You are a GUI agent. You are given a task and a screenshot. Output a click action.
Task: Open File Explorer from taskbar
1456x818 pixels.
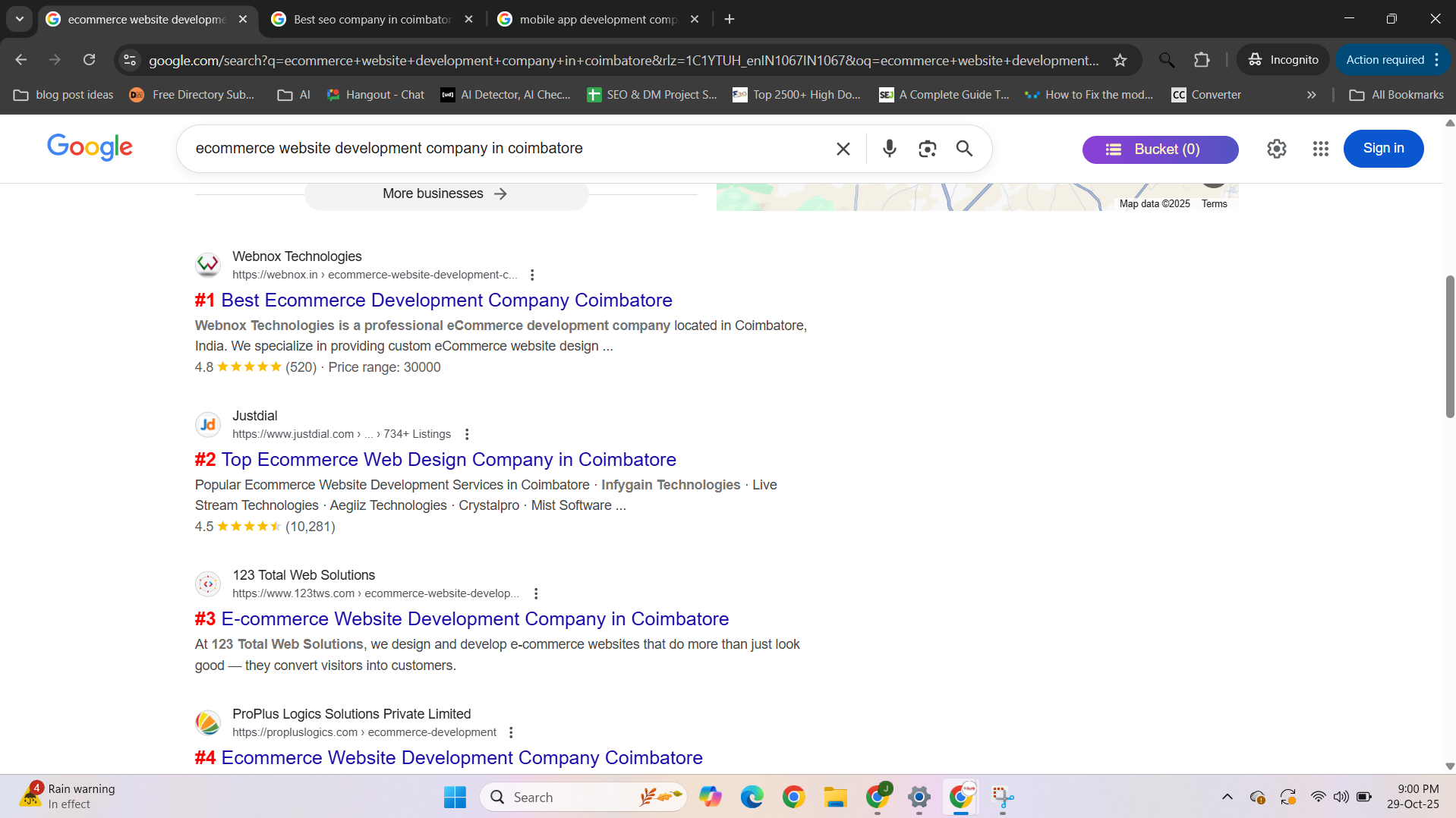tap(835, 797)
